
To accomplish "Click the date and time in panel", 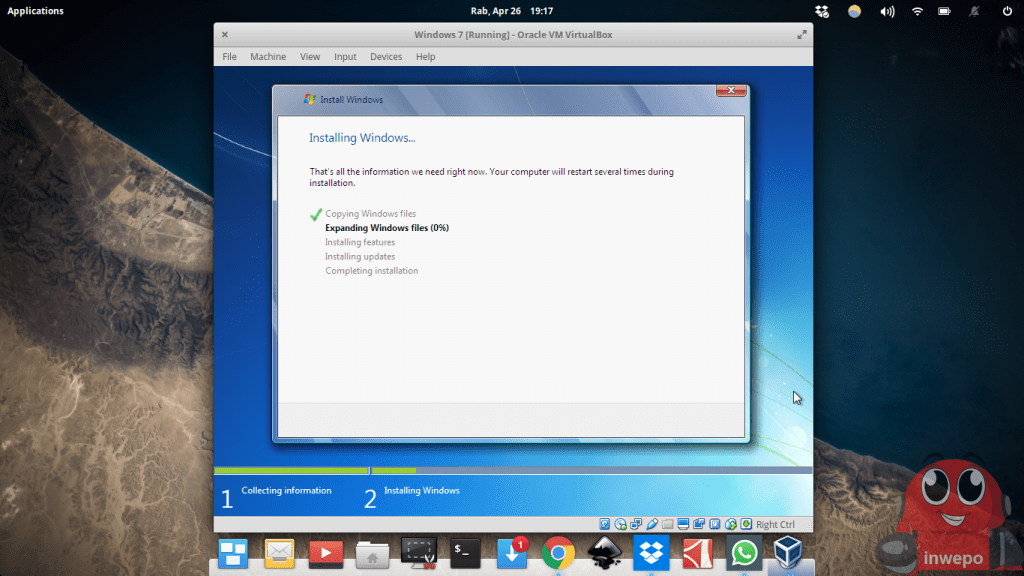I will (512, 11).
